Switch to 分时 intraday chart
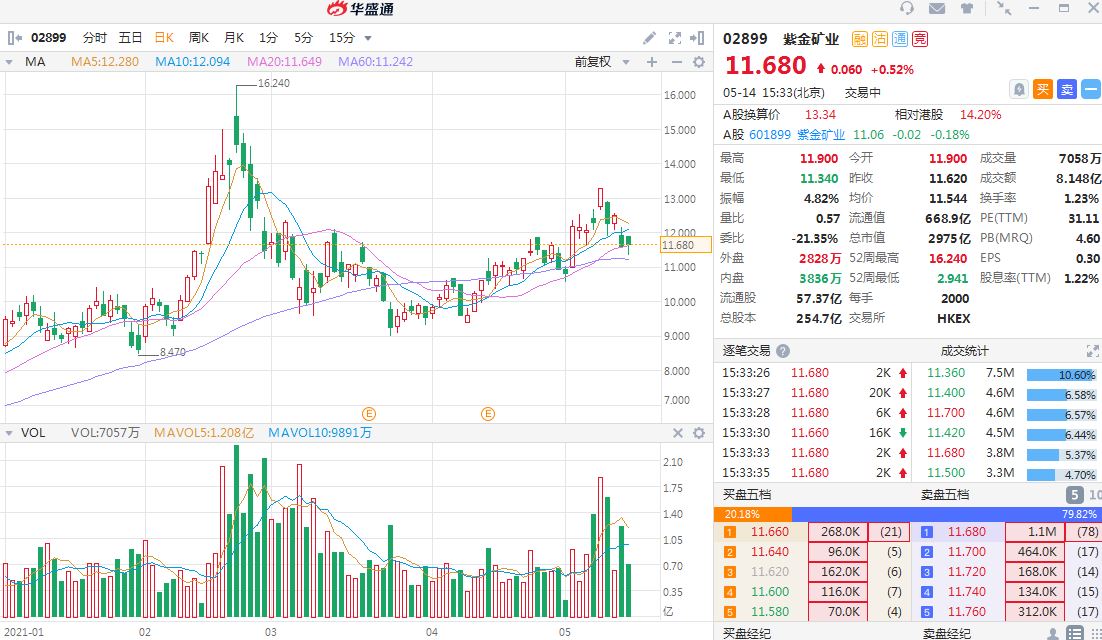The image size is (1102, 640). [94, 38]
